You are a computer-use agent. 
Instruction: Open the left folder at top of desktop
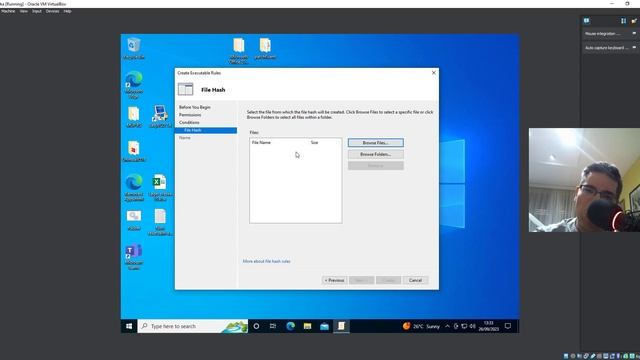pos(239,51)
